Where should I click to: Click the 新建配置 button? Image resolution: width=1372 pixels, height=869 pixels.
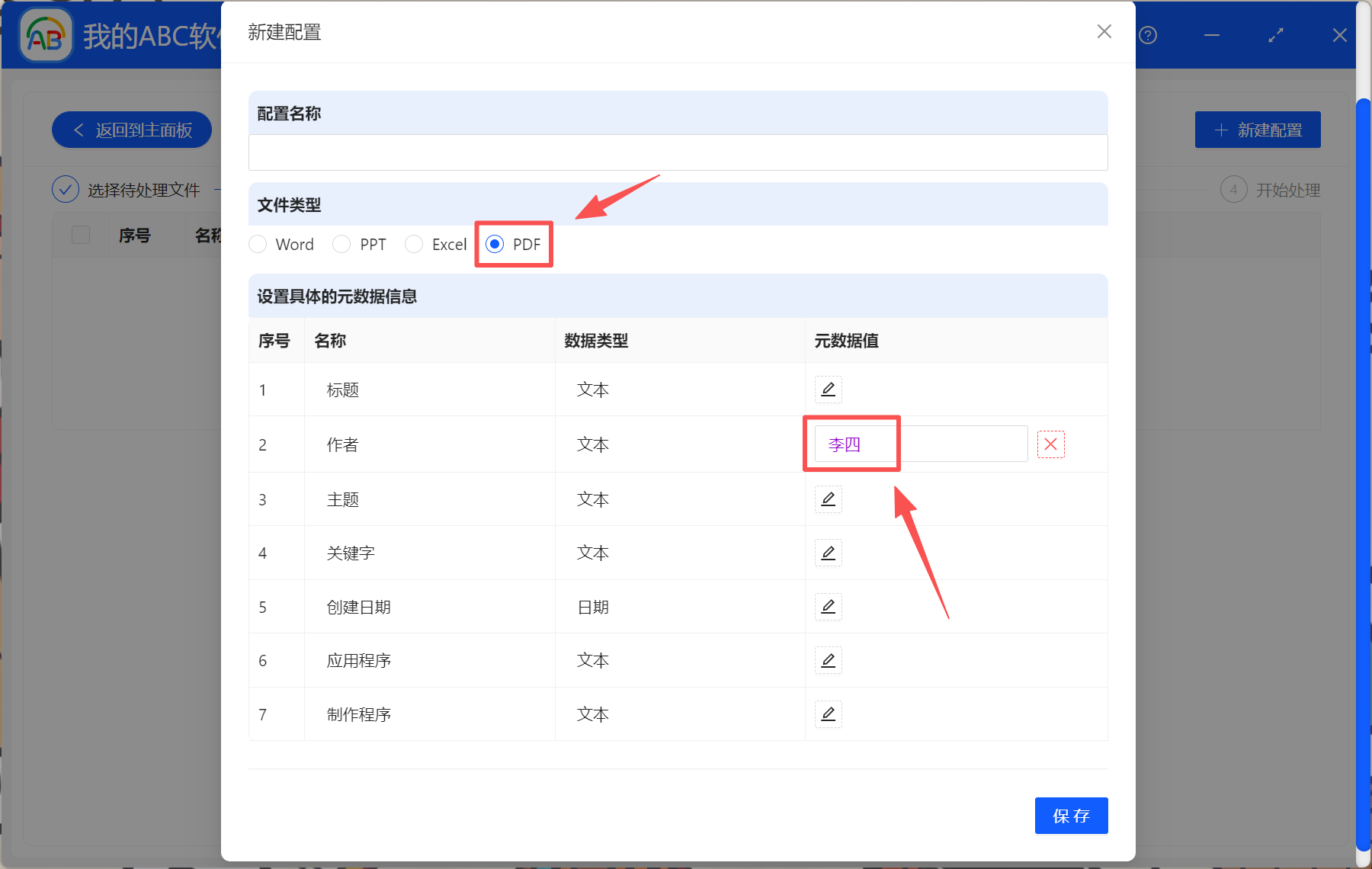coord(1257,130)
